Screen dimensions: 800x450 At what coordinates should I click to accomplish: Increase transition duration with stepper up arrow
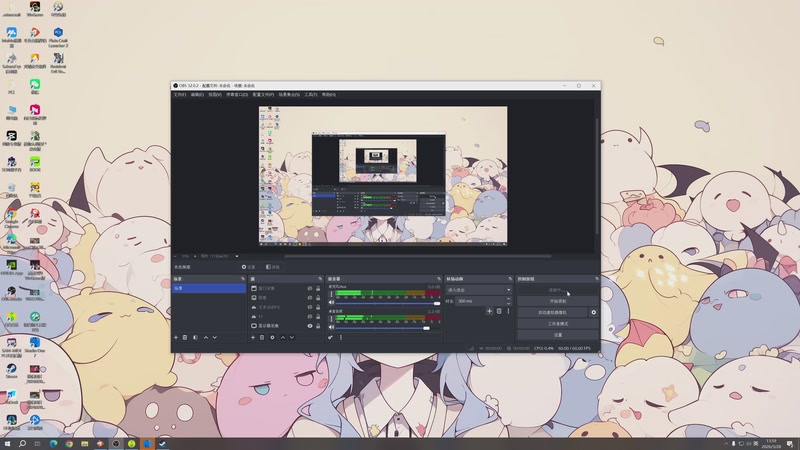pos(508,299)
